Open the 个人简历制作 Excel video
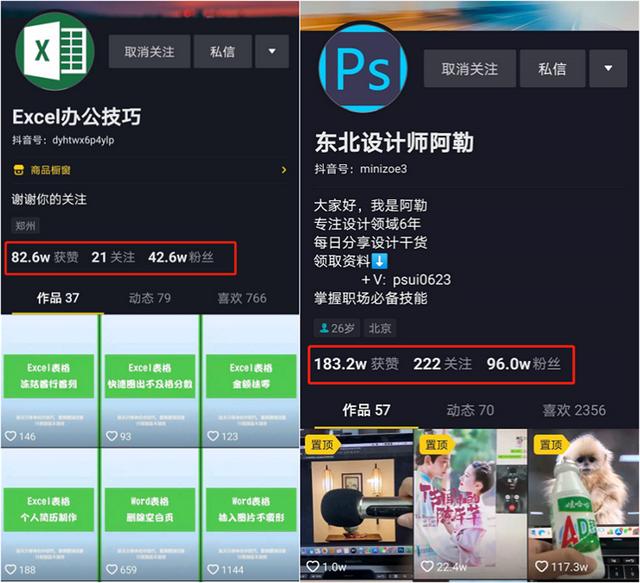The height and width of the screenshot is (583, 640). coord(49,514)
